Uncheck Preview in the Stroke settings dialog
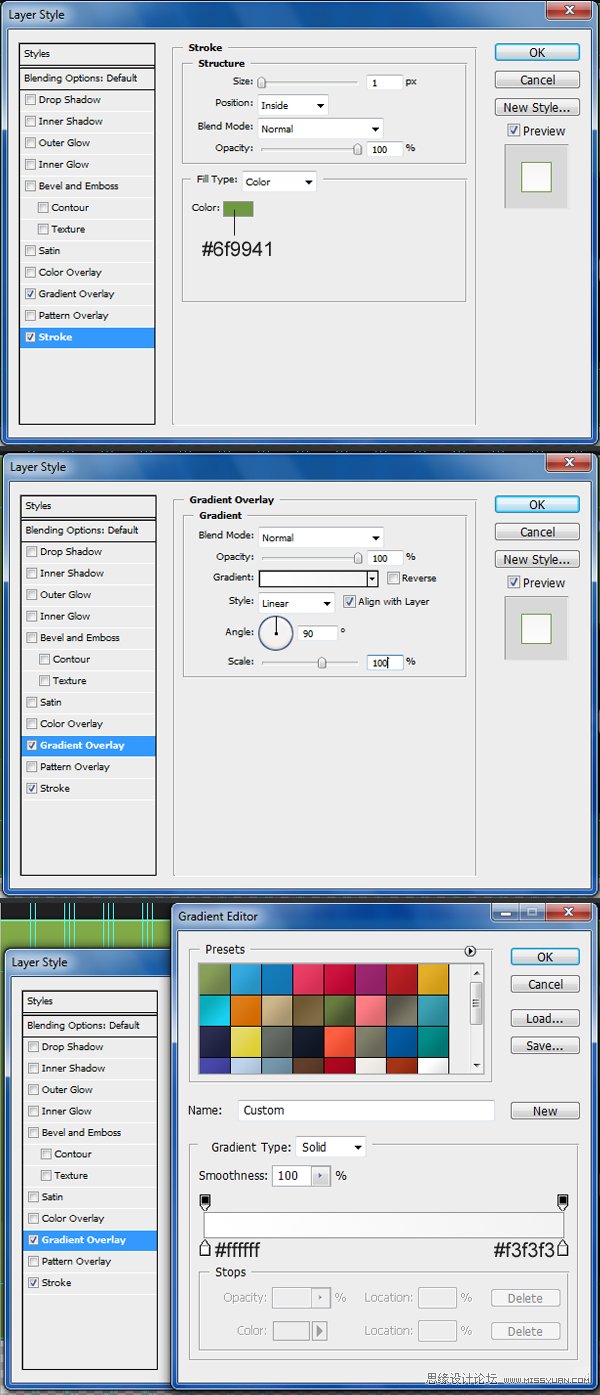Screen dimensions: 600x1395 coord(514,130)
